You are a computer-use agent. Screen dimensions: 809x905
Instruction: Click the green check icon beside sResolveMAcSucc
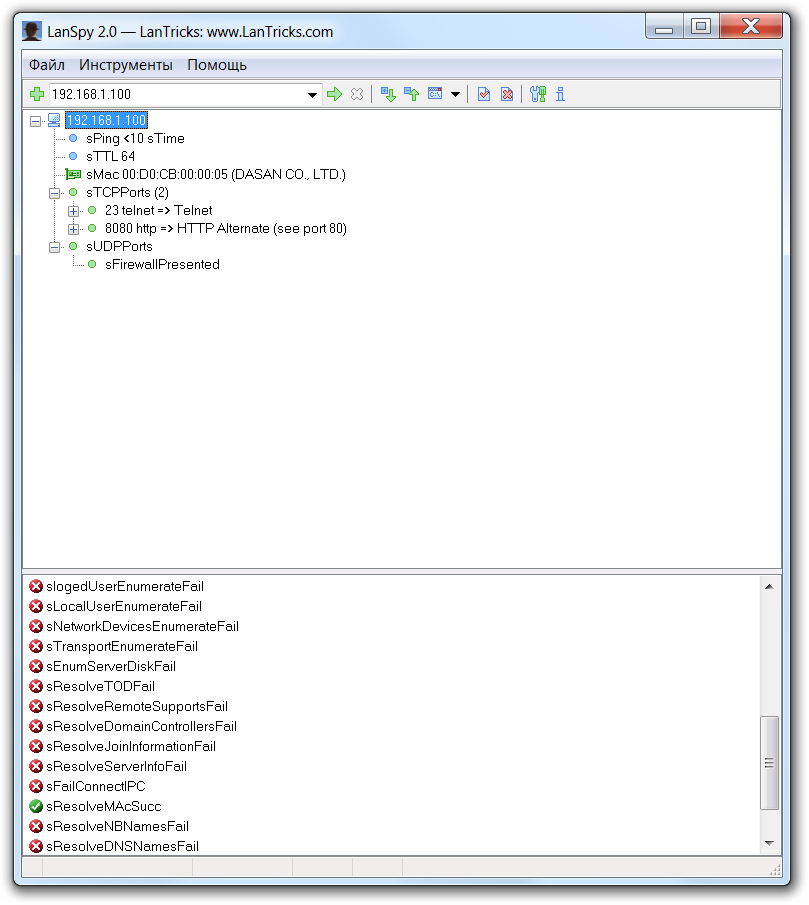coord(36,806)
